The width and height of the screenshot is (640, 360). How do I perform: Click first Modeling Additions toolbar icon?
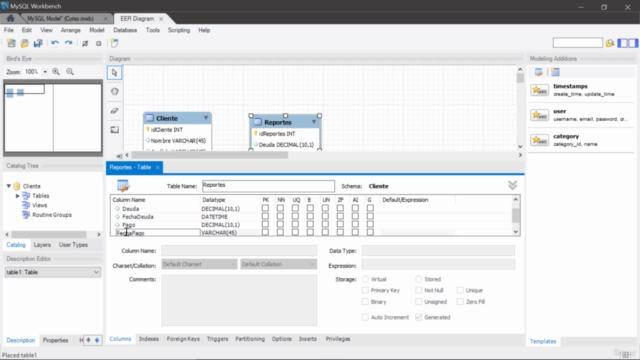click(539, 72)
